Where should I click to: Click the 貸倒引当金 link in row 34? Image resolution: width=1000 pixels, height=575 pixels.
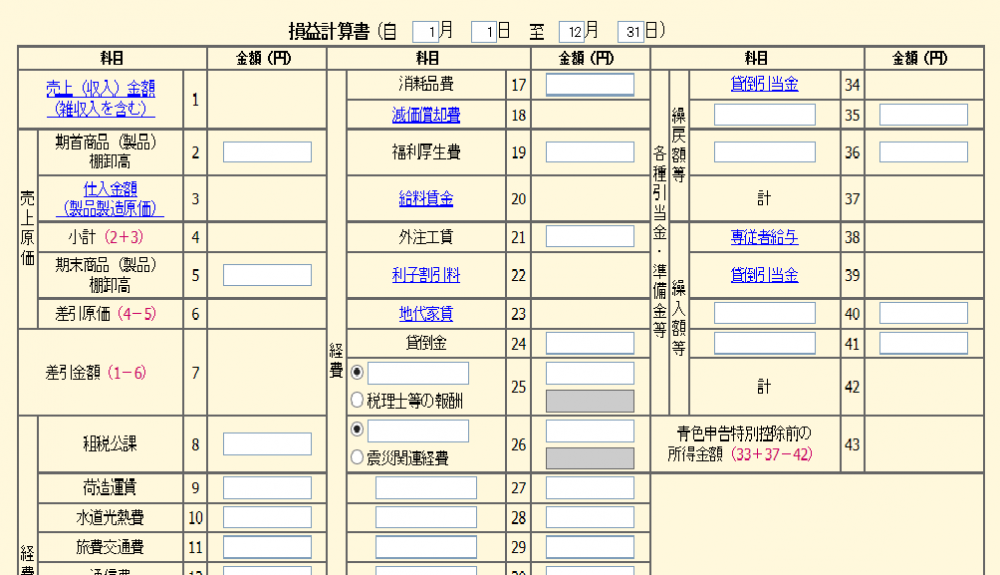[x=764, y=85]
